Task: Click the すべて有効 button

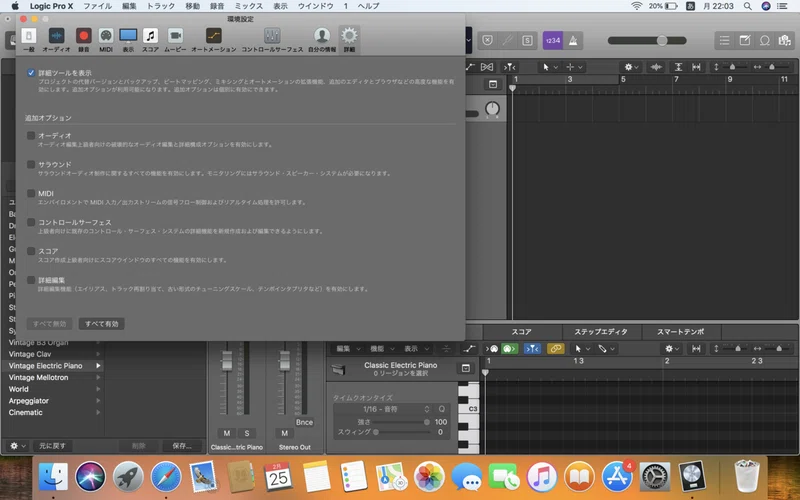Action: (x=102, y=323)
